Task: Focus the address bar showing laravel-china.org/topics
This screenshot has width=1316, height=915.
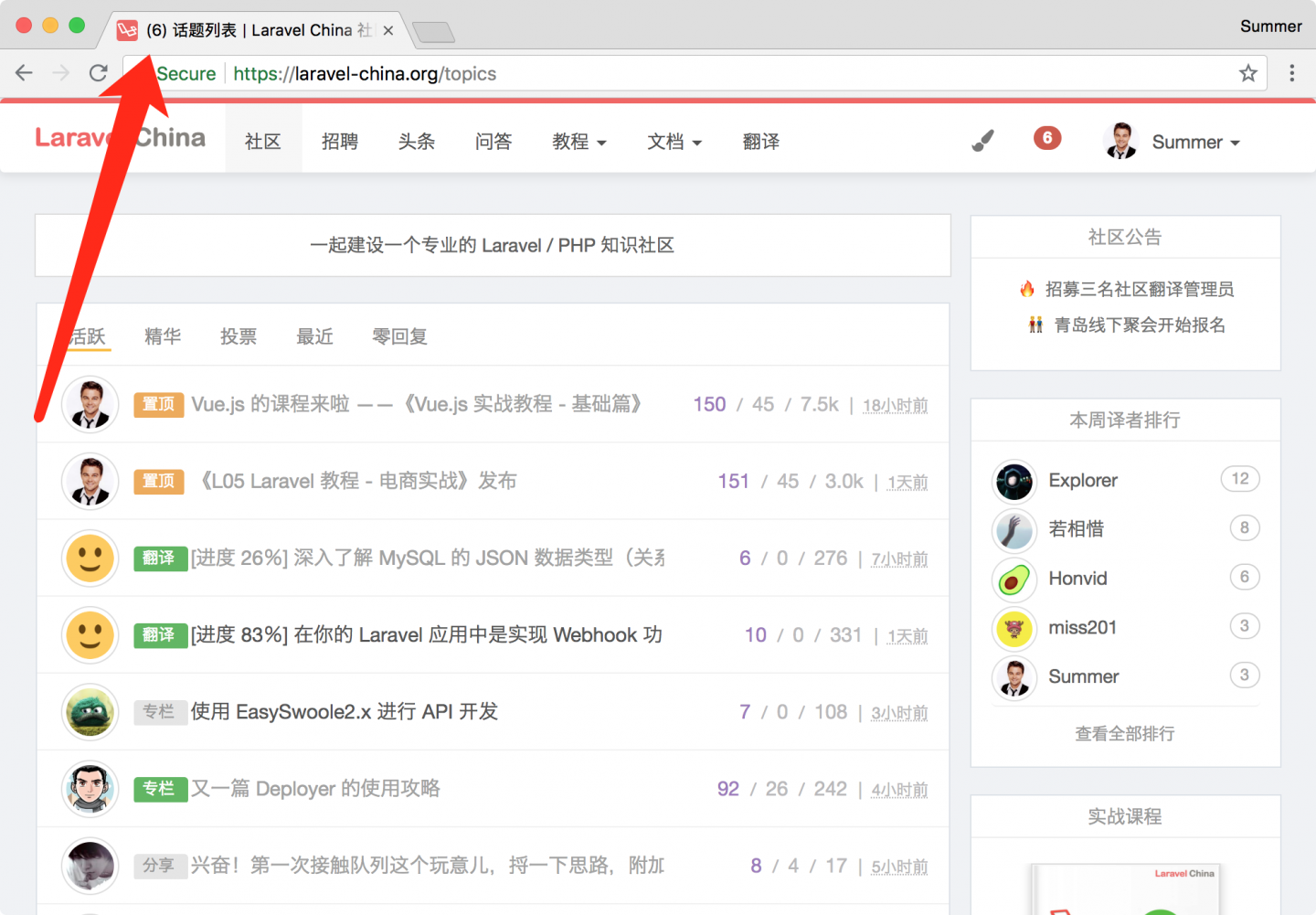Action: coord(695,73)
